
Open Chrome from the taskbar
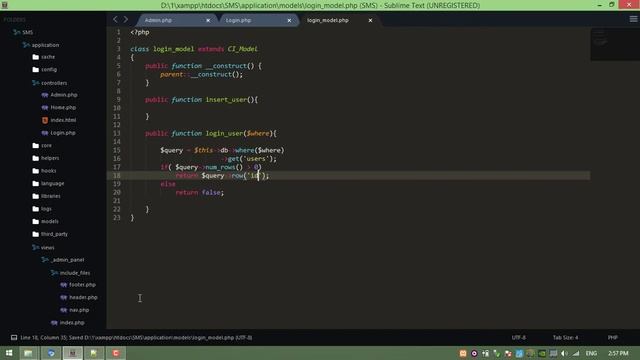click(51, 353)
